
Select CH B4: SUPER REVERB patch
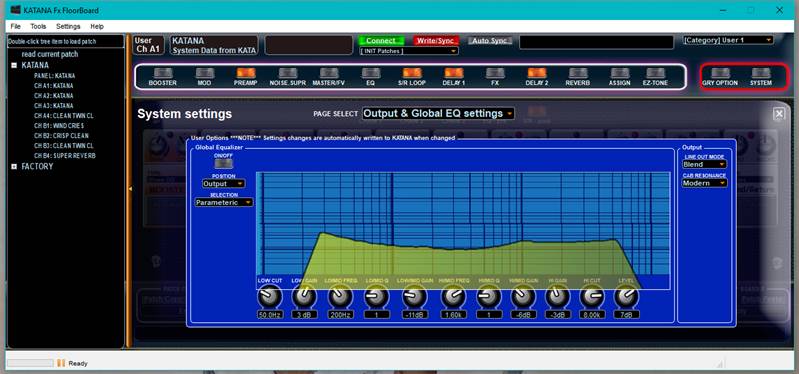65,155
